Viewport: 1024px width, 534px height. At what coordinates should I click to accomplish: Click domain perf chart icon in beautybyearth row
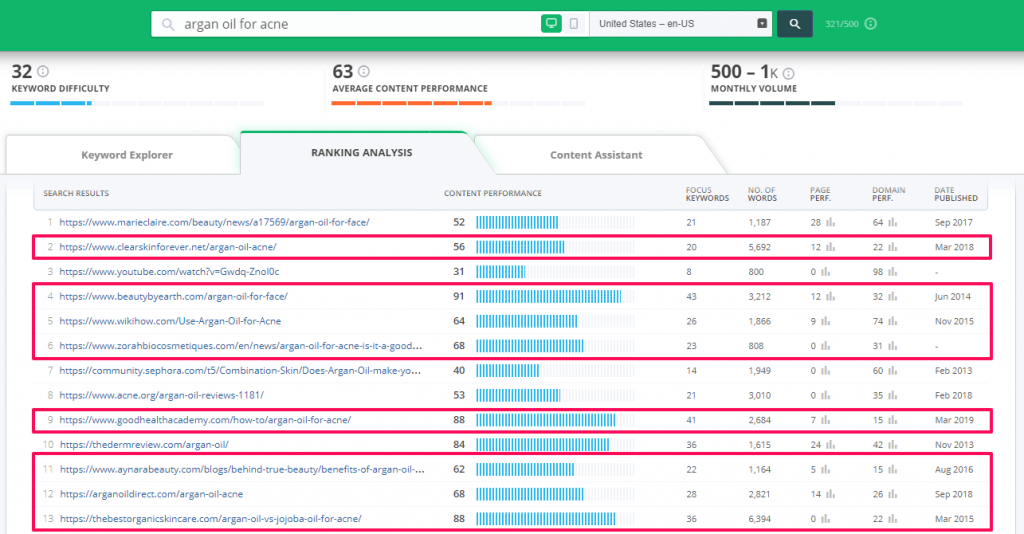click(x=892, y=296)
